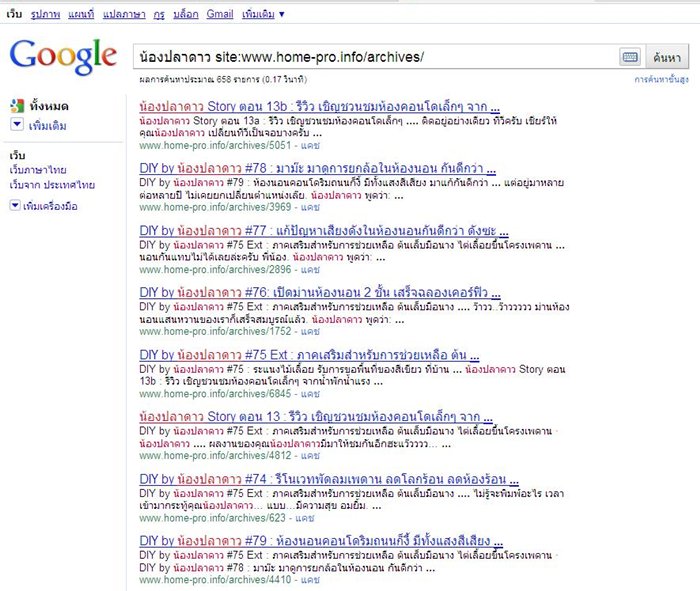This screenshot has width=700, height=591.
Task: Select เว็บภาษาไทย filter in sidebar
Action: 38,170
